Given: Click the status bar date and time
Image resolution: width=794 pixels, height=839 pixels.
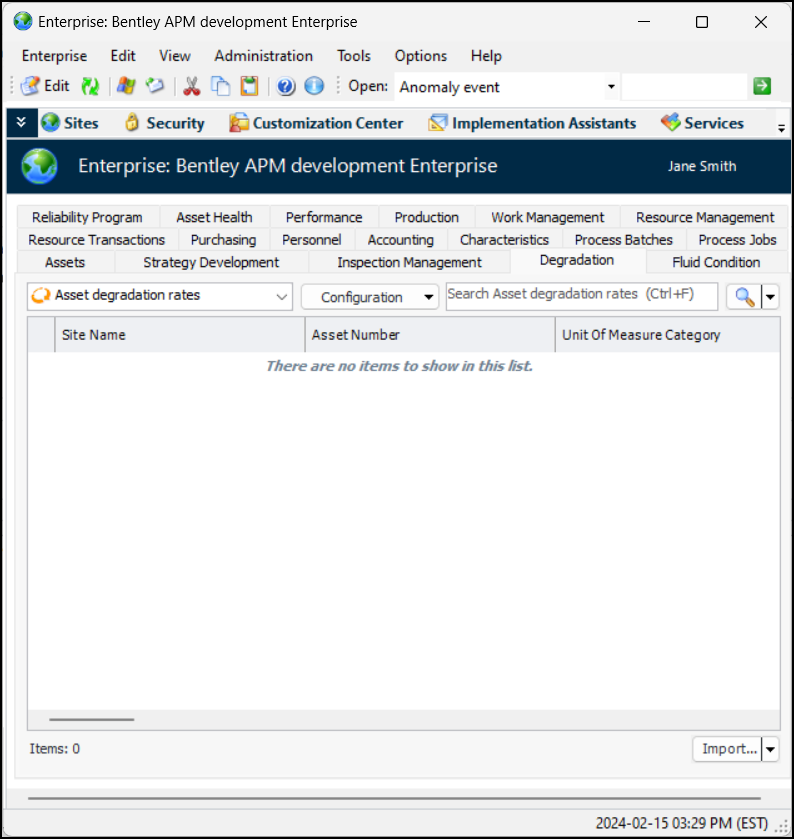Looking at the screenshot, I should coord(682,823).
